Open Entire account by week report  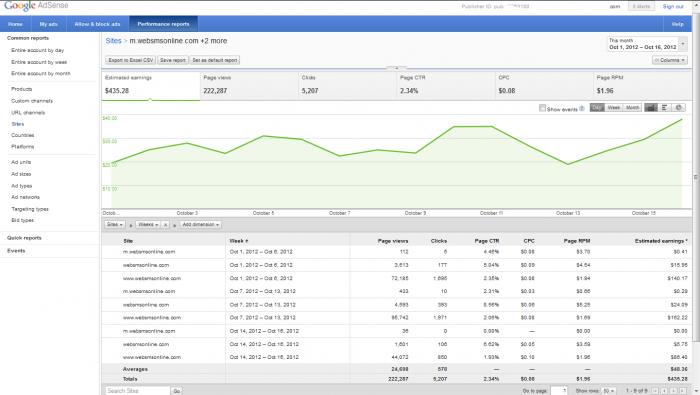pos(39,62)
